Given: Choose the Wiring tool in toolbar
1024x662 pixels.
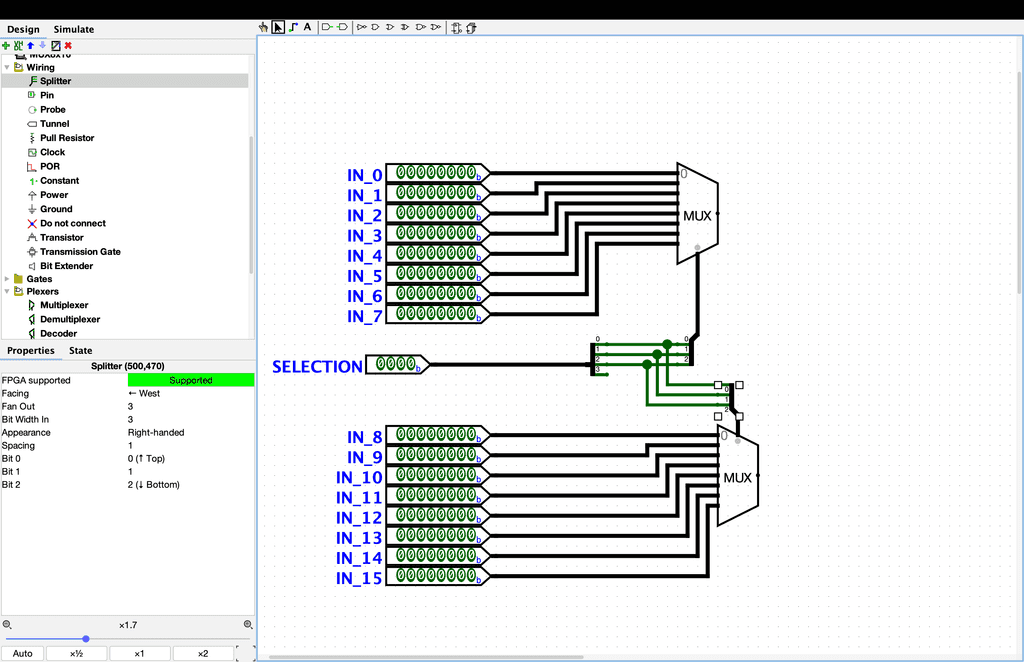Looking at the screenshot, I should (x=293, y=27).
